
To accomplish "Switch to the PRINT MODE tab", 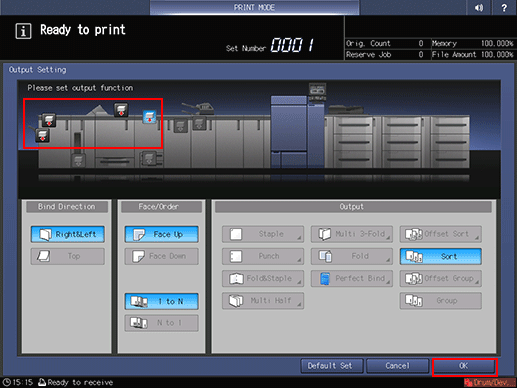I will pos(254,7).
